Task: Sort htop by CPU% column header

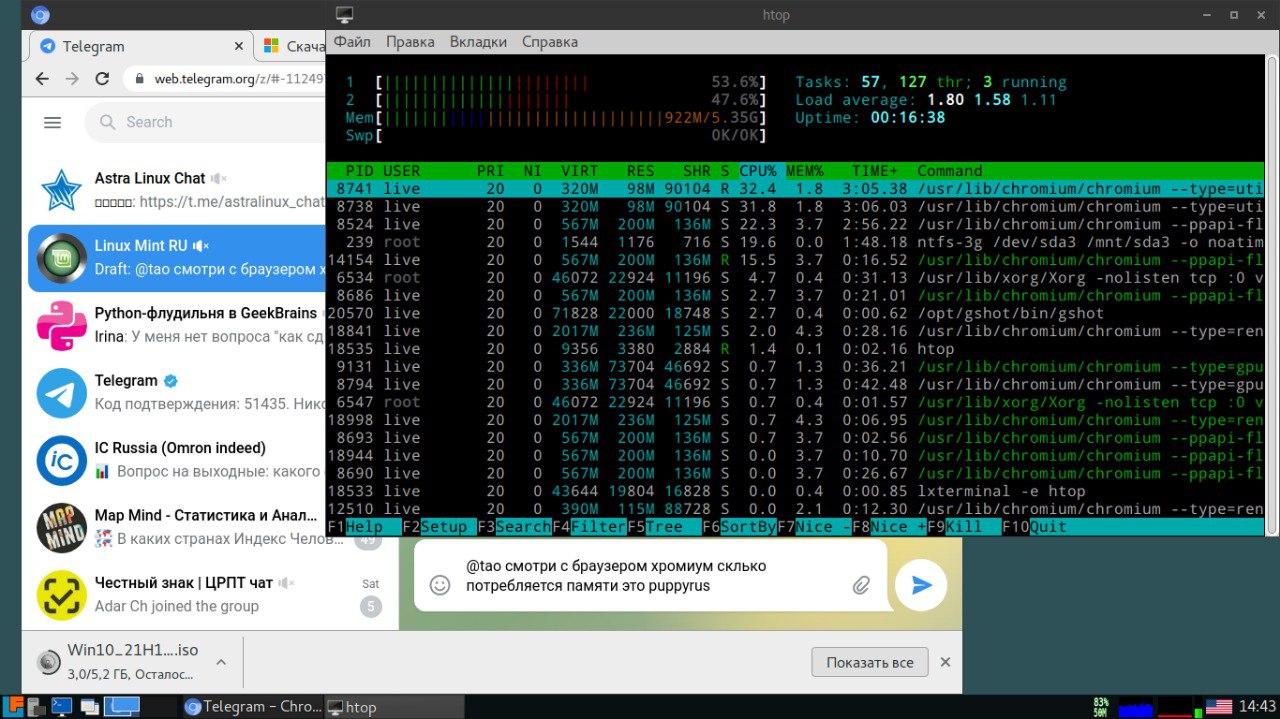Action: (x=758, y=171)
